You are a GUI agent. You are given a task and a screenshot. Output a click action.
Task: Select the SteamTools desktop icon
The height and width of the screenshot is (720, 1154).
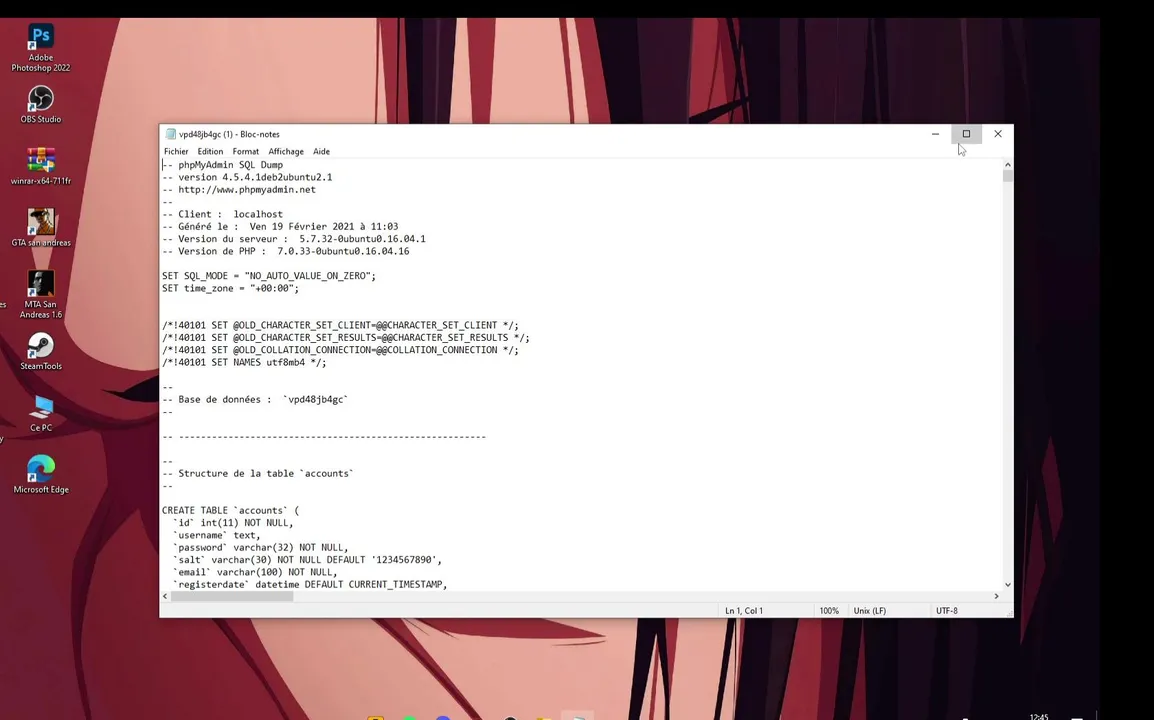coord(40,351)
